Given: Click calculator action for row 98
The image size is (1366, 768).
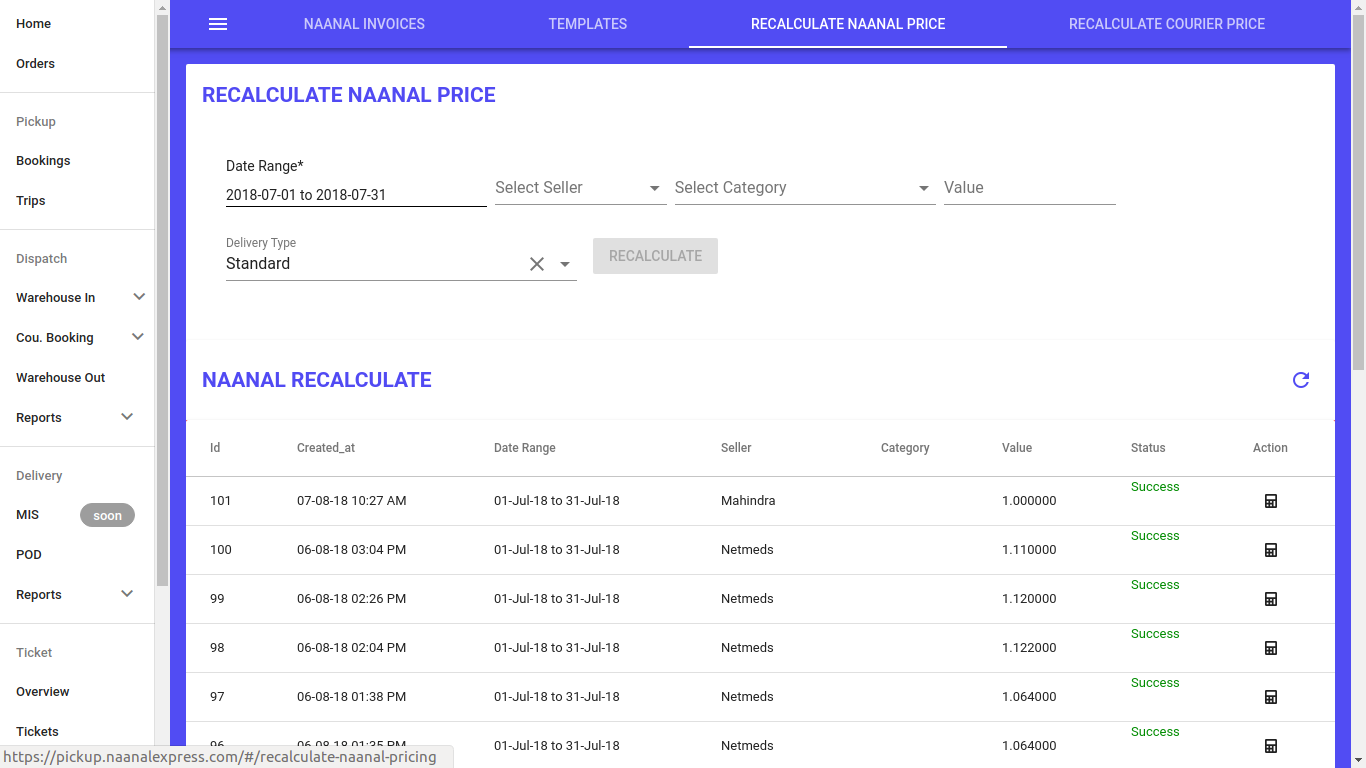Looking at the screenshot, I should tap(1271, 648).
